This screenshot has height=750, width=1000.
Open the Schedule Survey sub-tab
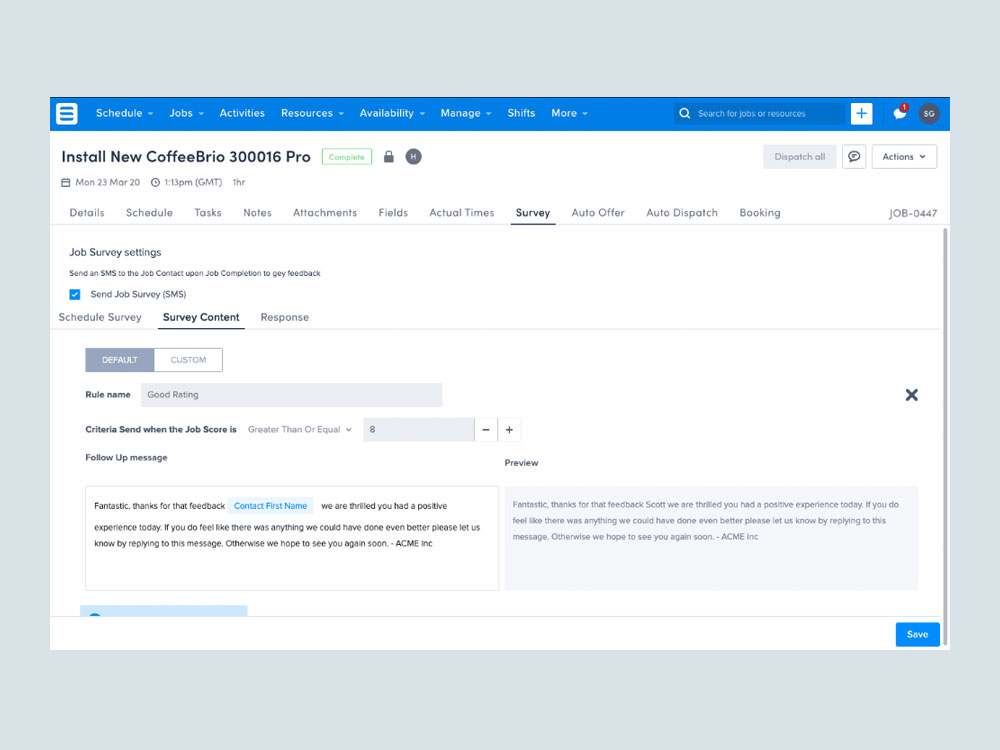pos(100,318)
